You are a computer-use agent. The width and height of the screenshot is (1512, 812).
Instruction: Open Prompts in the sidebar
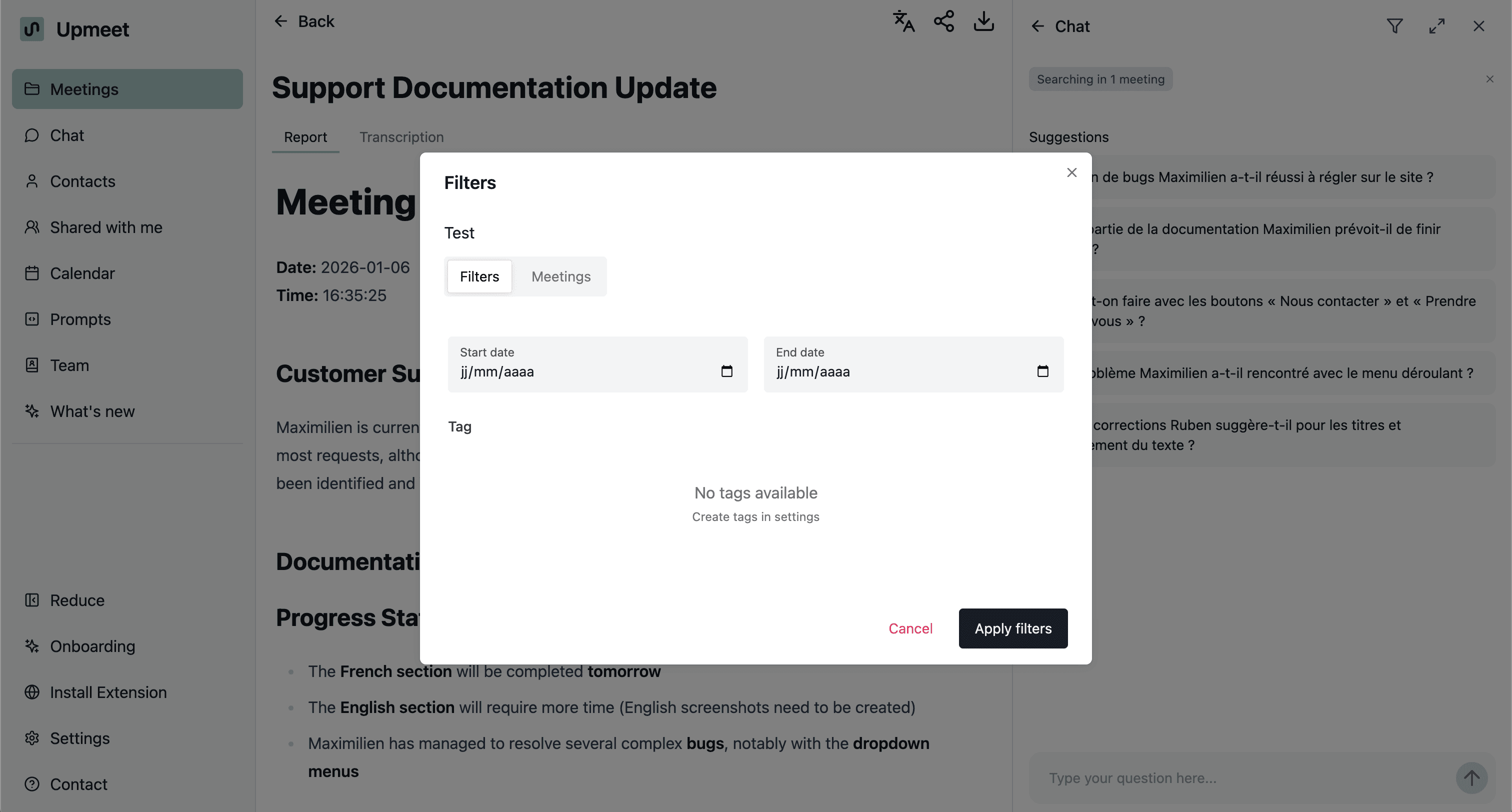click(x=80, y=319)
